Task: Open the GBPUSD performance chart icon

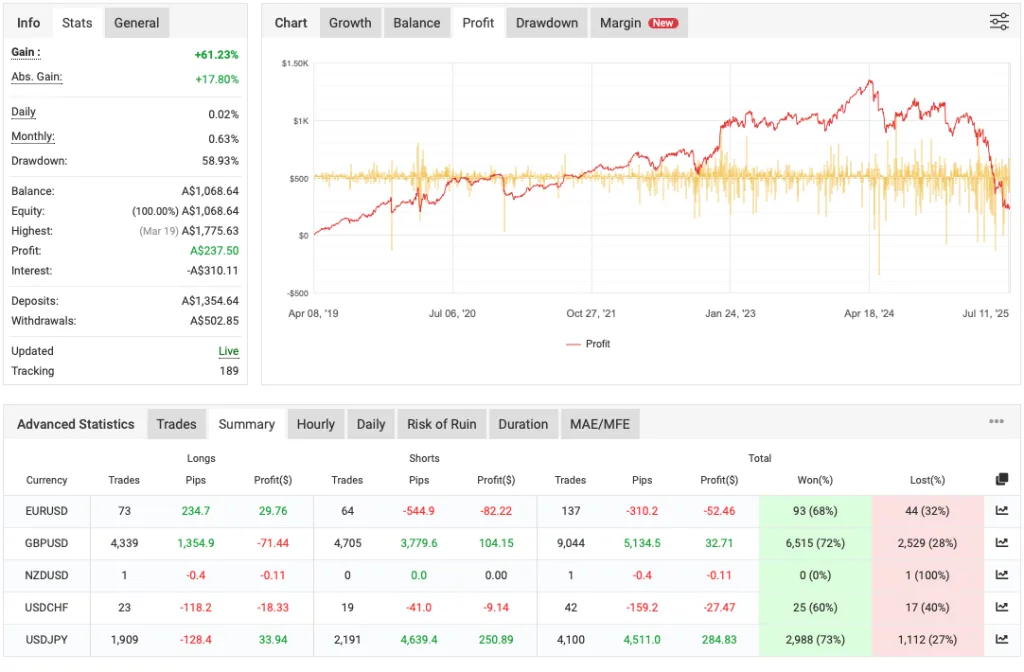Action: point(1001,543)
